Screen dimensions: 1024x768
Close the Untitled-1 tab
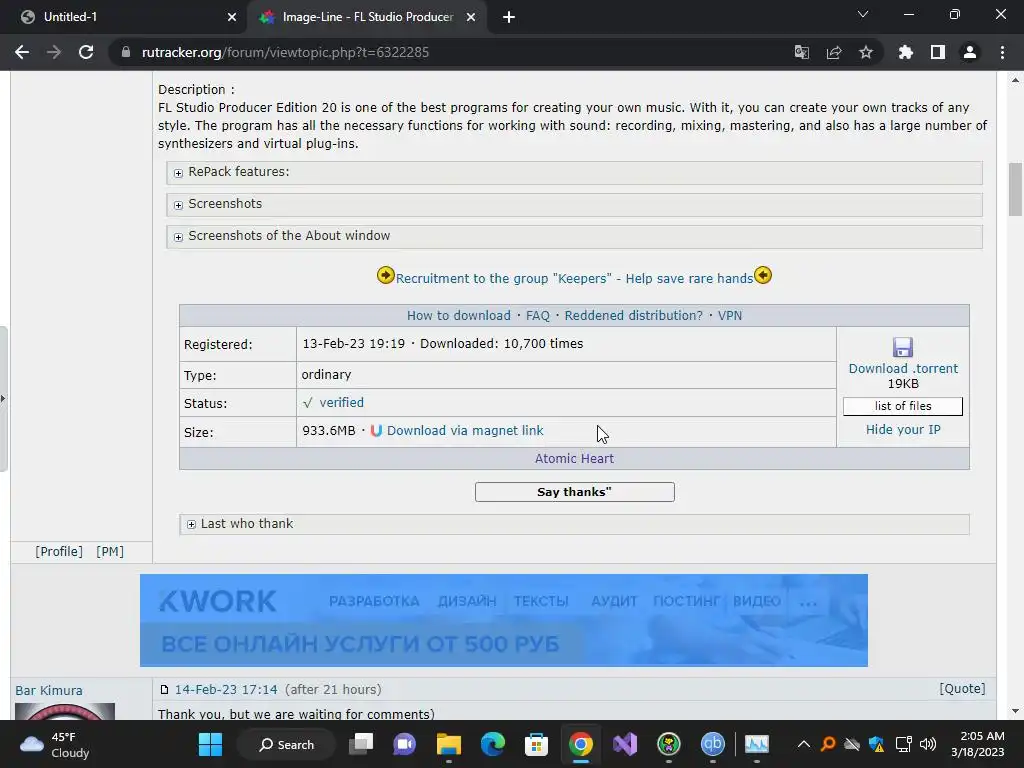point(232,17)
